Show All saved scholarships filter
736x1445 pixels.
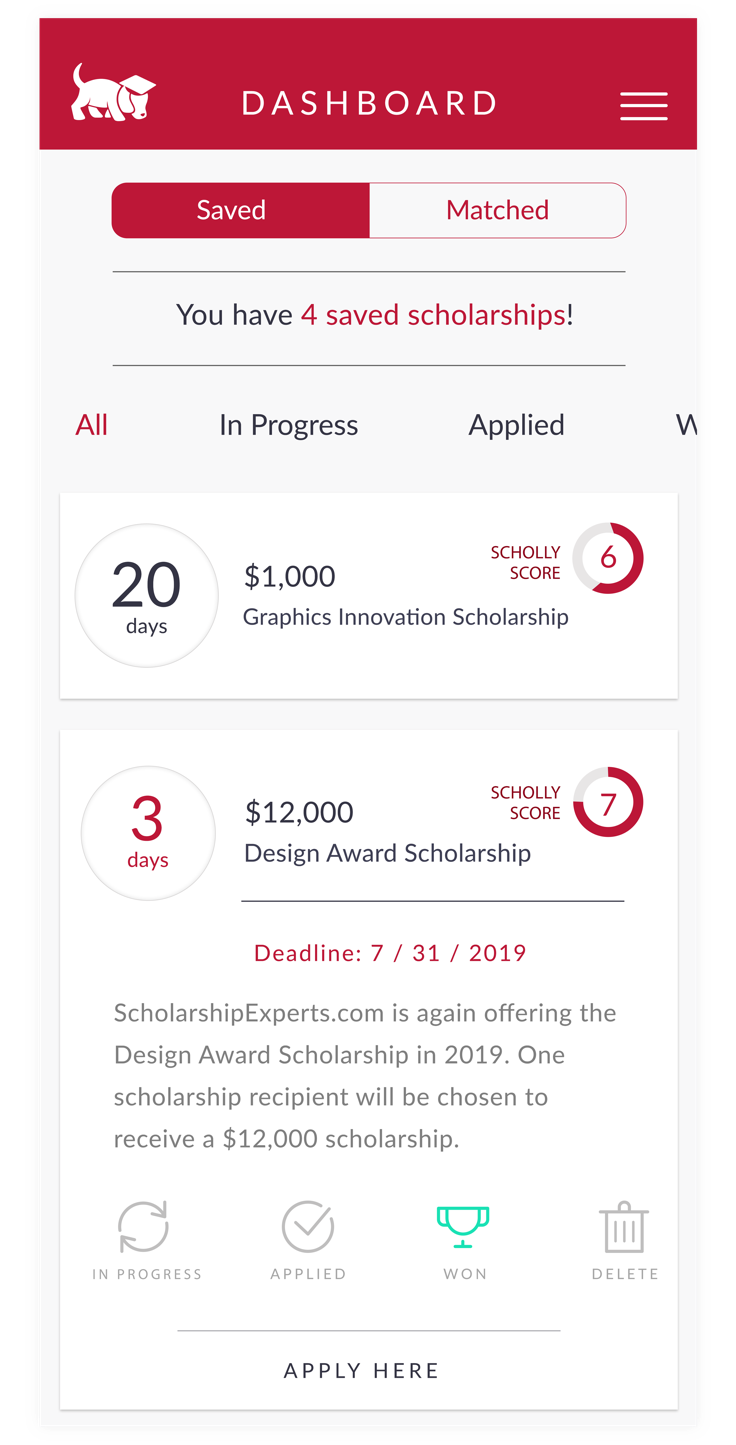click(91, 425)
